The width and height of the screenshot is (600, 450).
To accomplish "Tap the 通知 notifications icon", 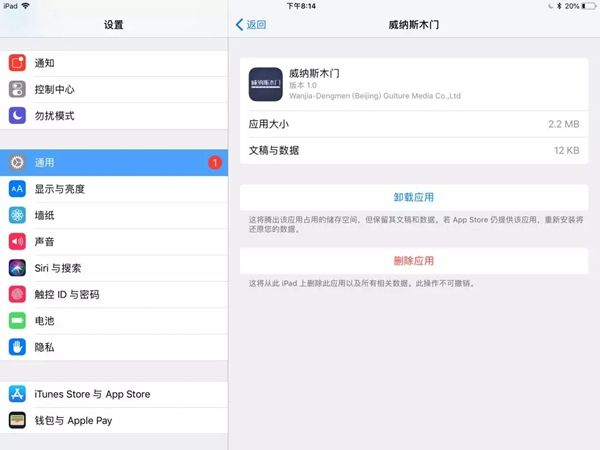I will pos(17,63).
